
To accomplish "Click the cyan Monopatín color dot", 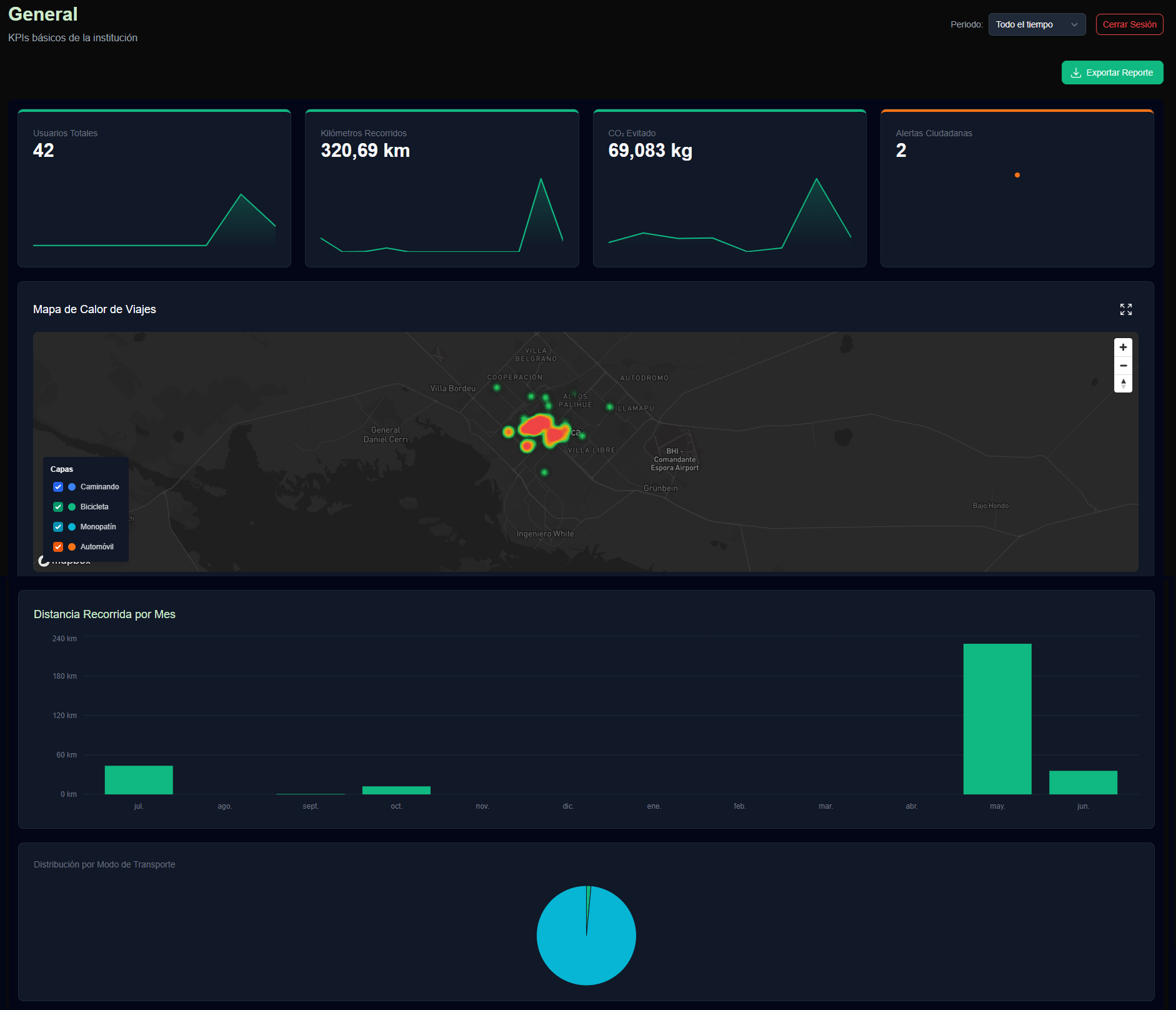I will coord(72,527).
